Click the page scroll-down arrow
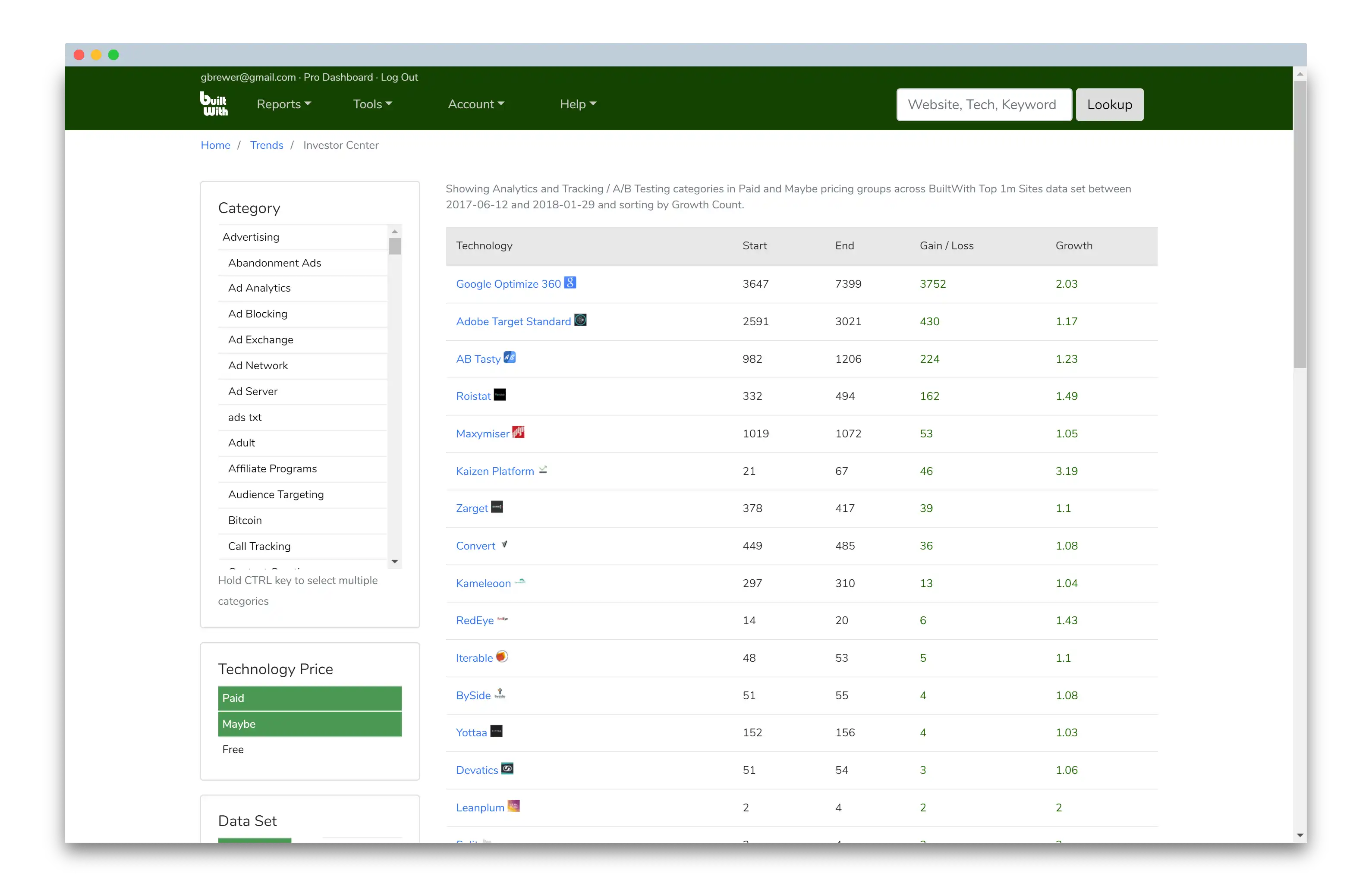1372x886 pixels. [1300, 836]
